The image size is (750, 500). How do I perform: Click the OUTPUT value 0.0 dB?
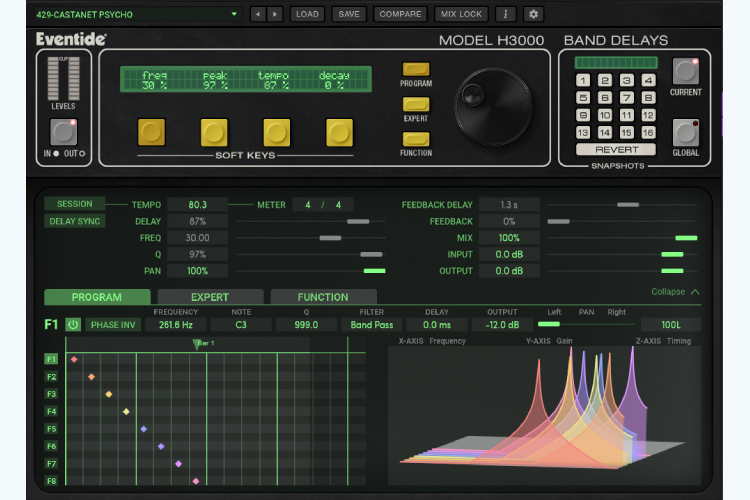[x=509, y=271]
